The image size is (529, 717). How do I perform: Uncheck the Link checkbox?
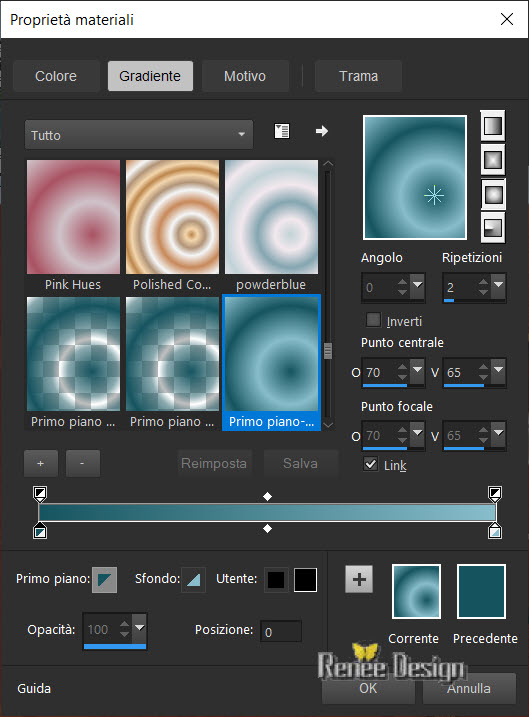(371, 464)
